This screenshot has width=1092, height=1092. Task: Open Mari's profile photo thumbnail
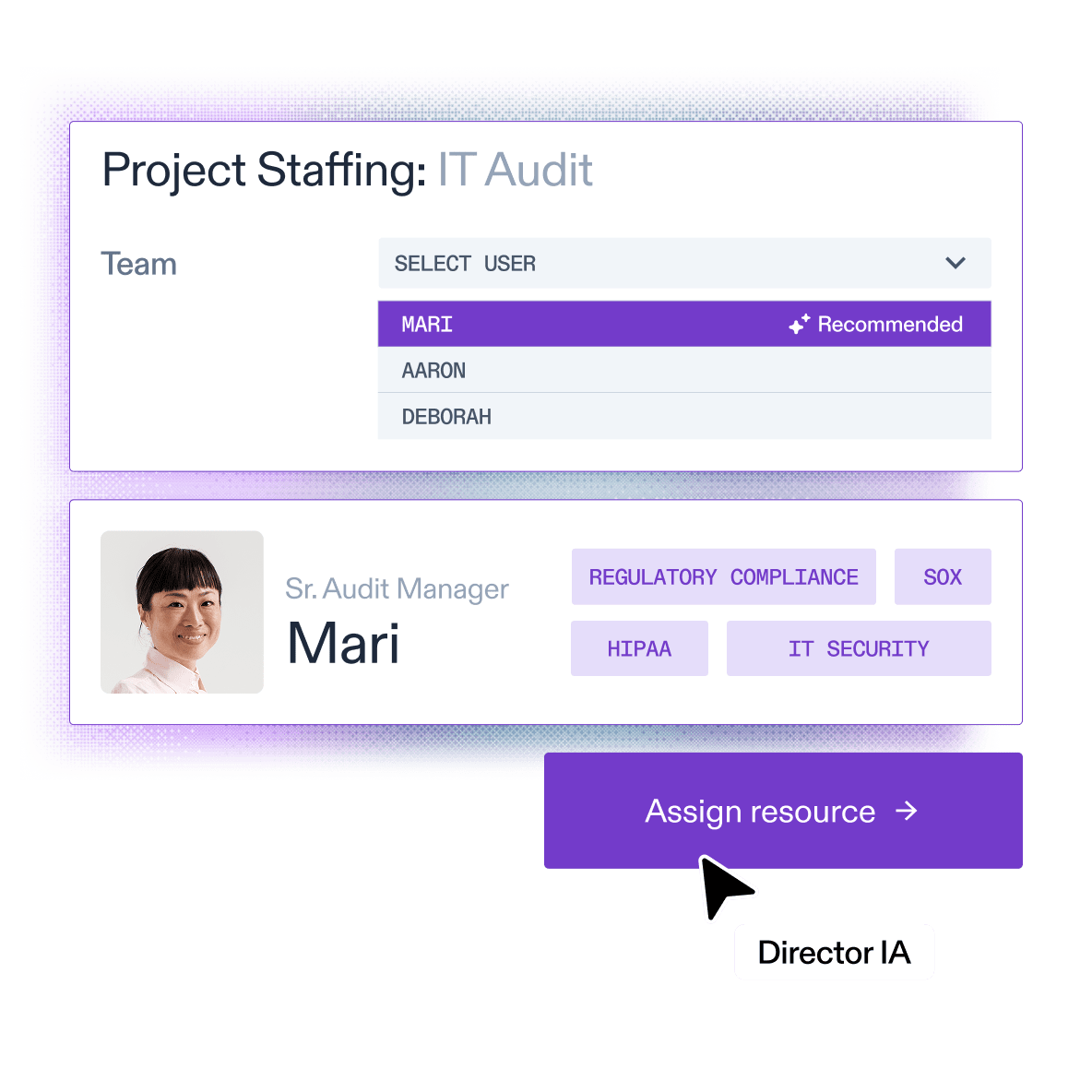pos(182,612)
